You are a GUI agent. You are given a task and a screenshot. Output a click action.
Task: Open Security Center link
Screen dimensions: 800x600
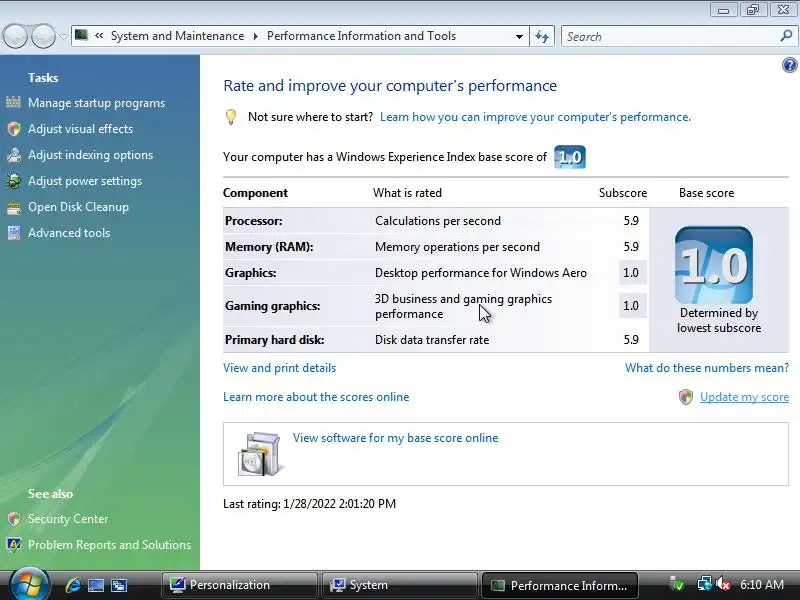tap(68, 519)
